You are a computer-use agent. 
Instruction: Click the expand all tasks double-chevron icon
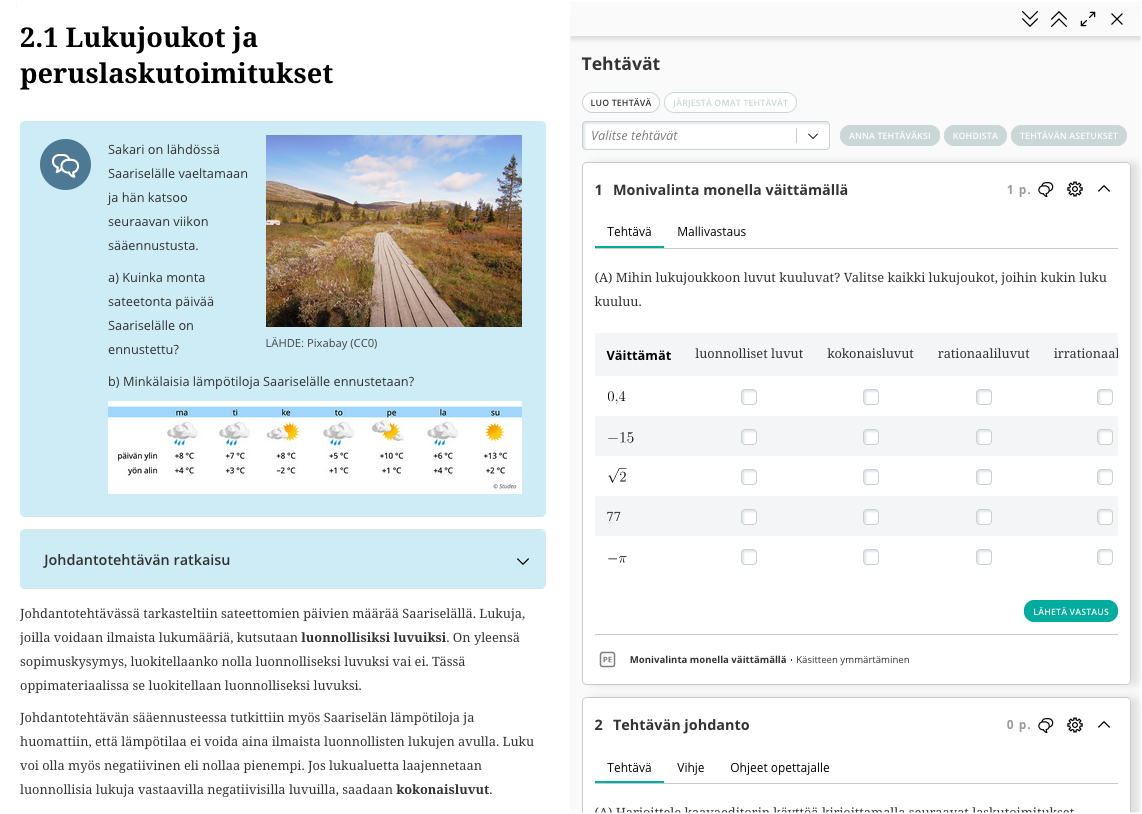[1030, 19]
